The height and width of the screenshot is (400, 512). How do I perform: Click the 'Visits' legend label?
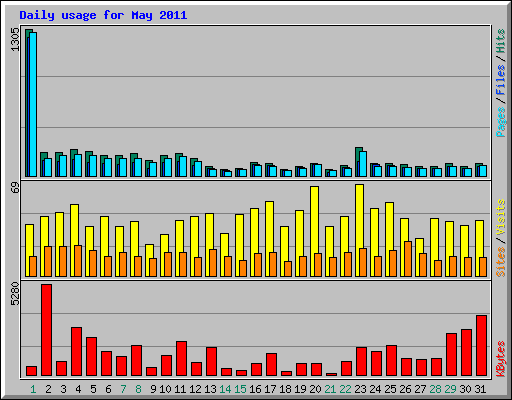(501, 217)
